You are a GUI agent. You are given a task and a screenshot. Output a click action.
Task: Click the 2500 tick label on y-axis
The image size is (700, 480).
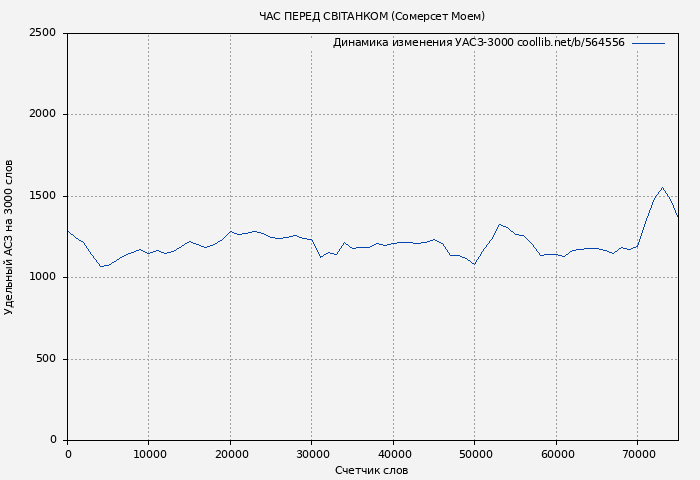[42, 33]
